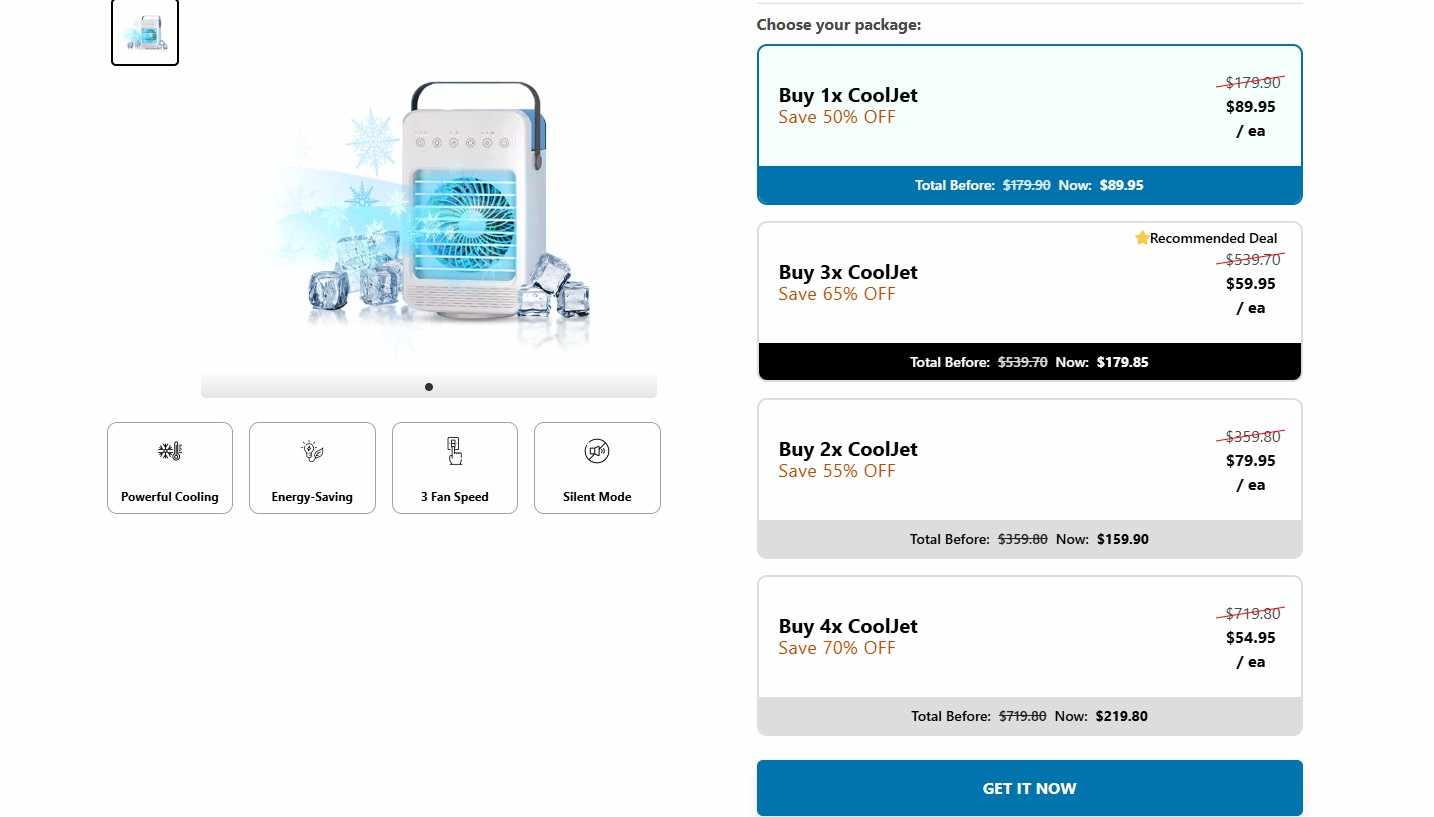Click the Recommended Deal star icon
This screenshot has height=817, width=1434.
point(1142,238)
